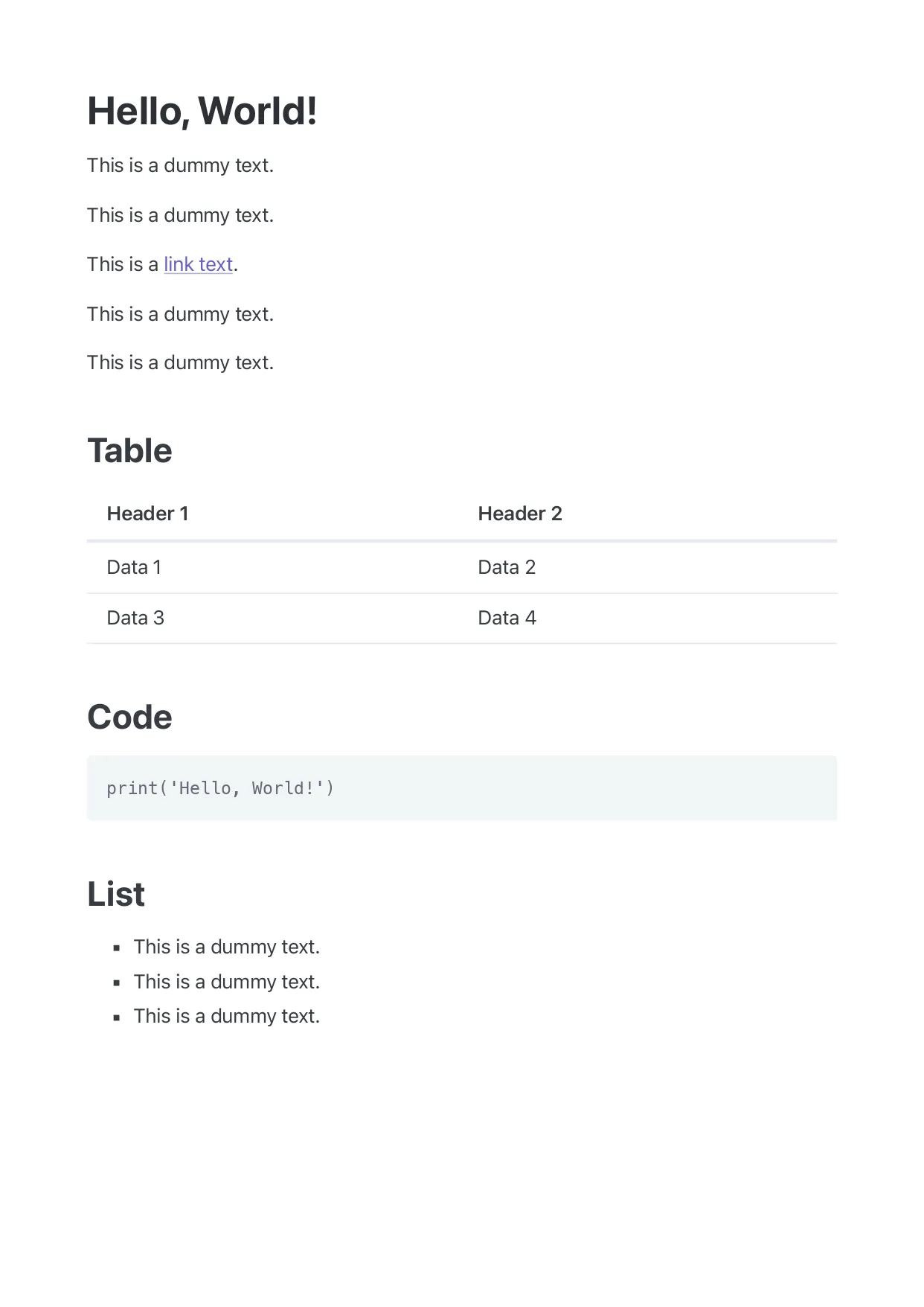Open the 'link text' hyperlink
This screenshot has height=1307, width=924.
[199, 264]
